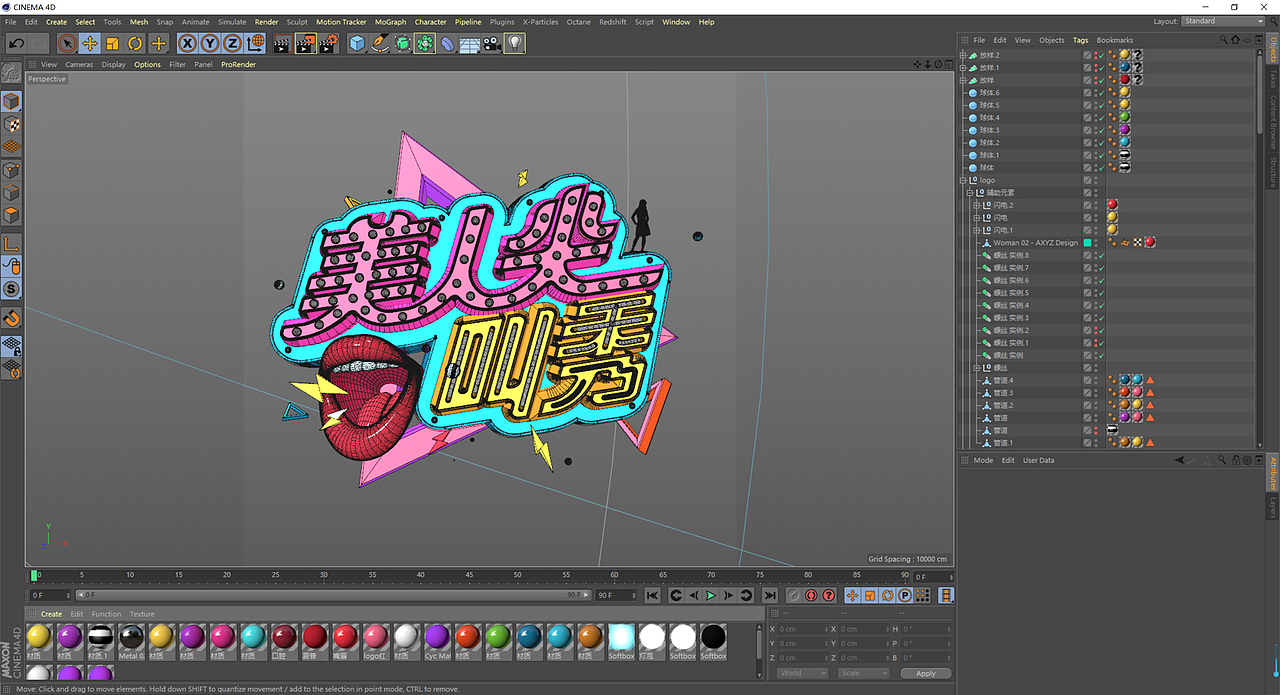The image size is (1280, 695).
Task: Open the Octane menu
Action: [578, 22]
